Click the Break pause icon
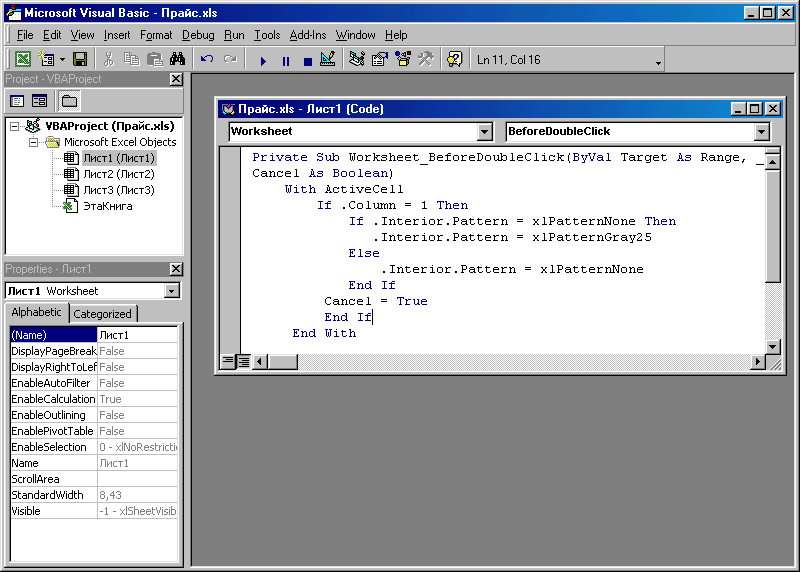The height and width of the screenshot is (572, 800). tap(286, 61)
